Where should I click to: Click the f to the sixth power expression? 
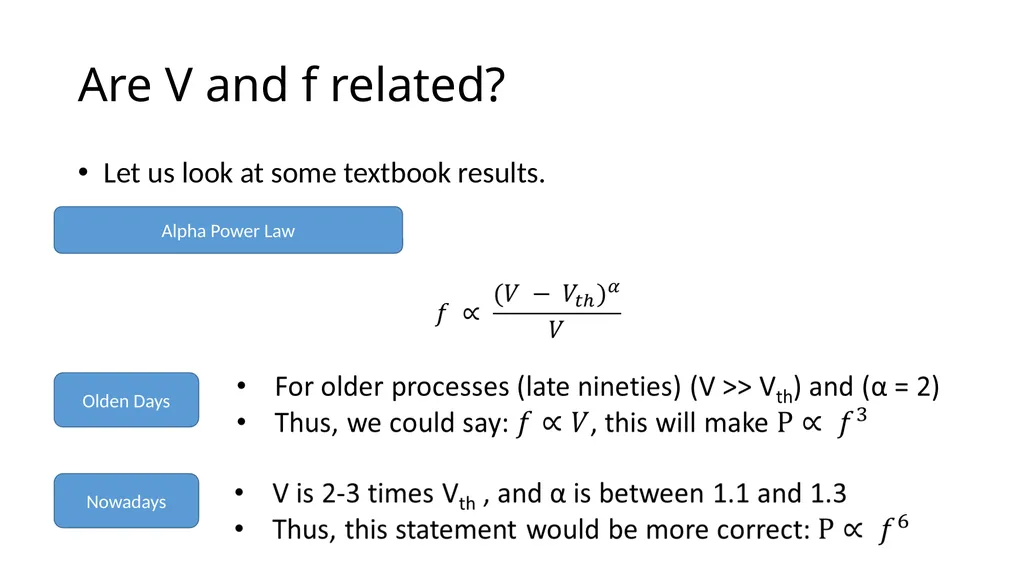(x=894, y=529)
